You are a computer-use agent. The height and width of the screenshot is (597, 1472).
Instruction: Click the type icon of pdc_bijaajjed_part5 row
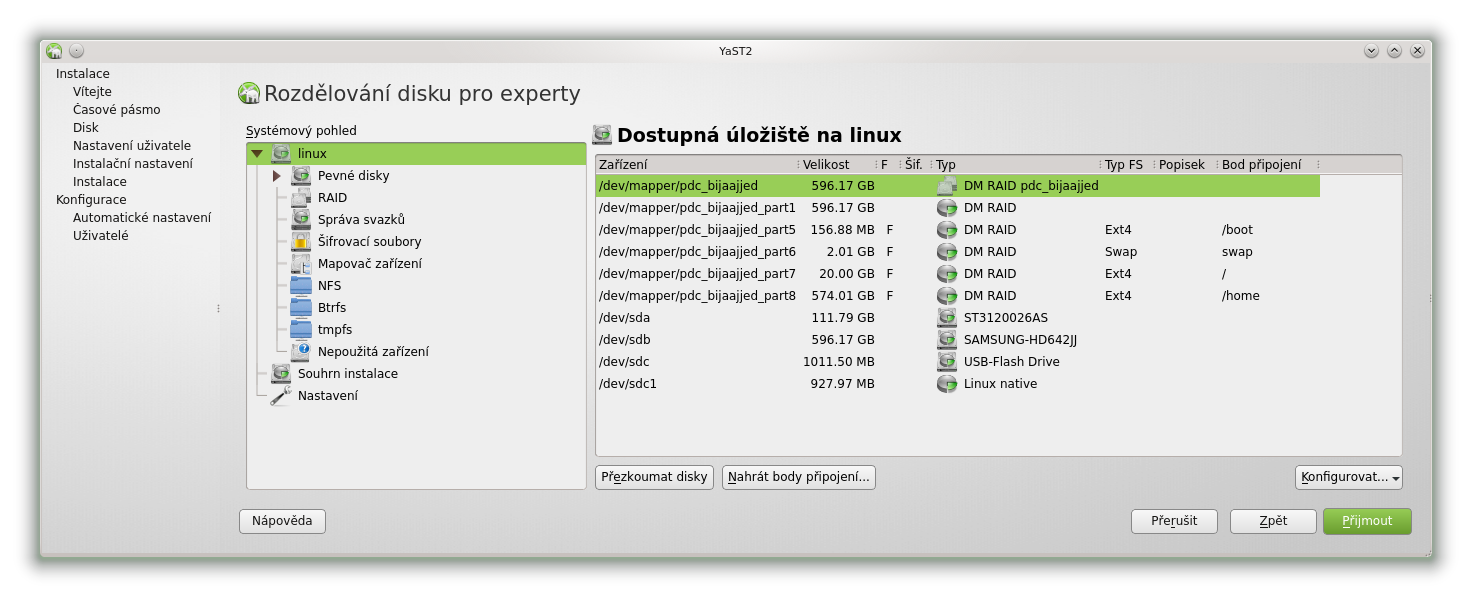[x=947, y=229]
